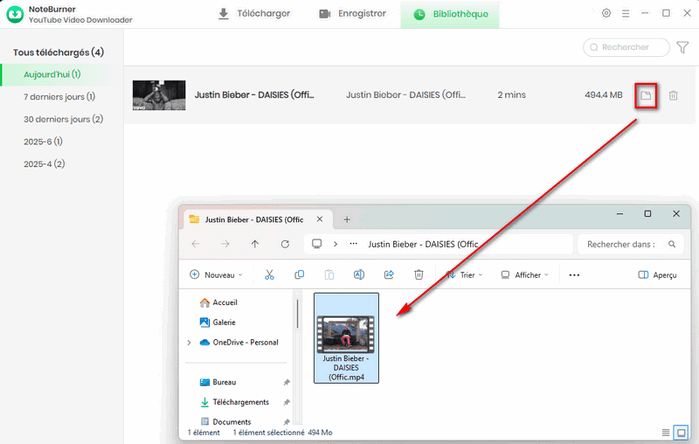Viewport: 699px width, 444px height.
Task: Open the Afficher view dropdown
Action: coord(525,275)
